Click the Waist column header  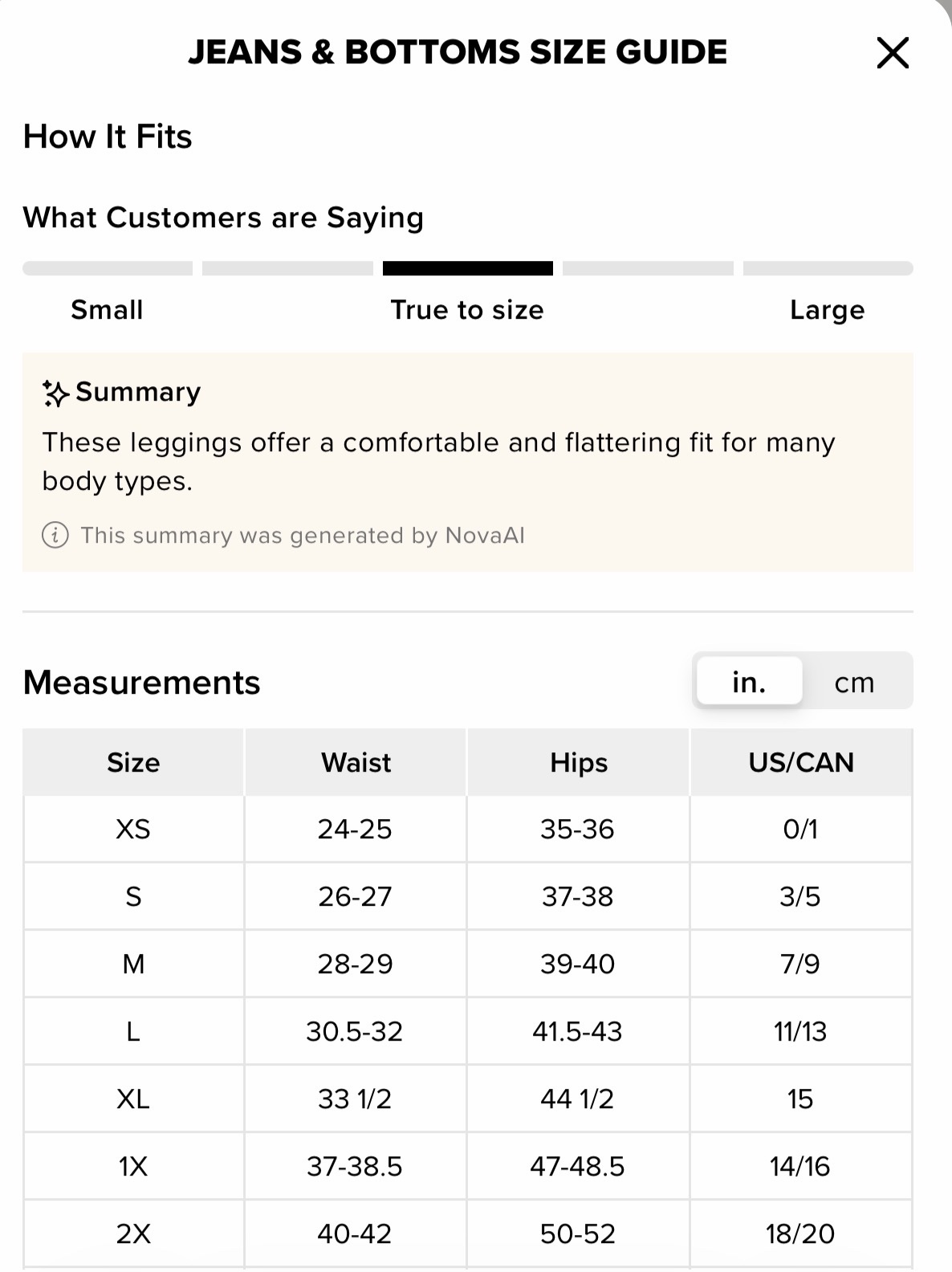356,762
